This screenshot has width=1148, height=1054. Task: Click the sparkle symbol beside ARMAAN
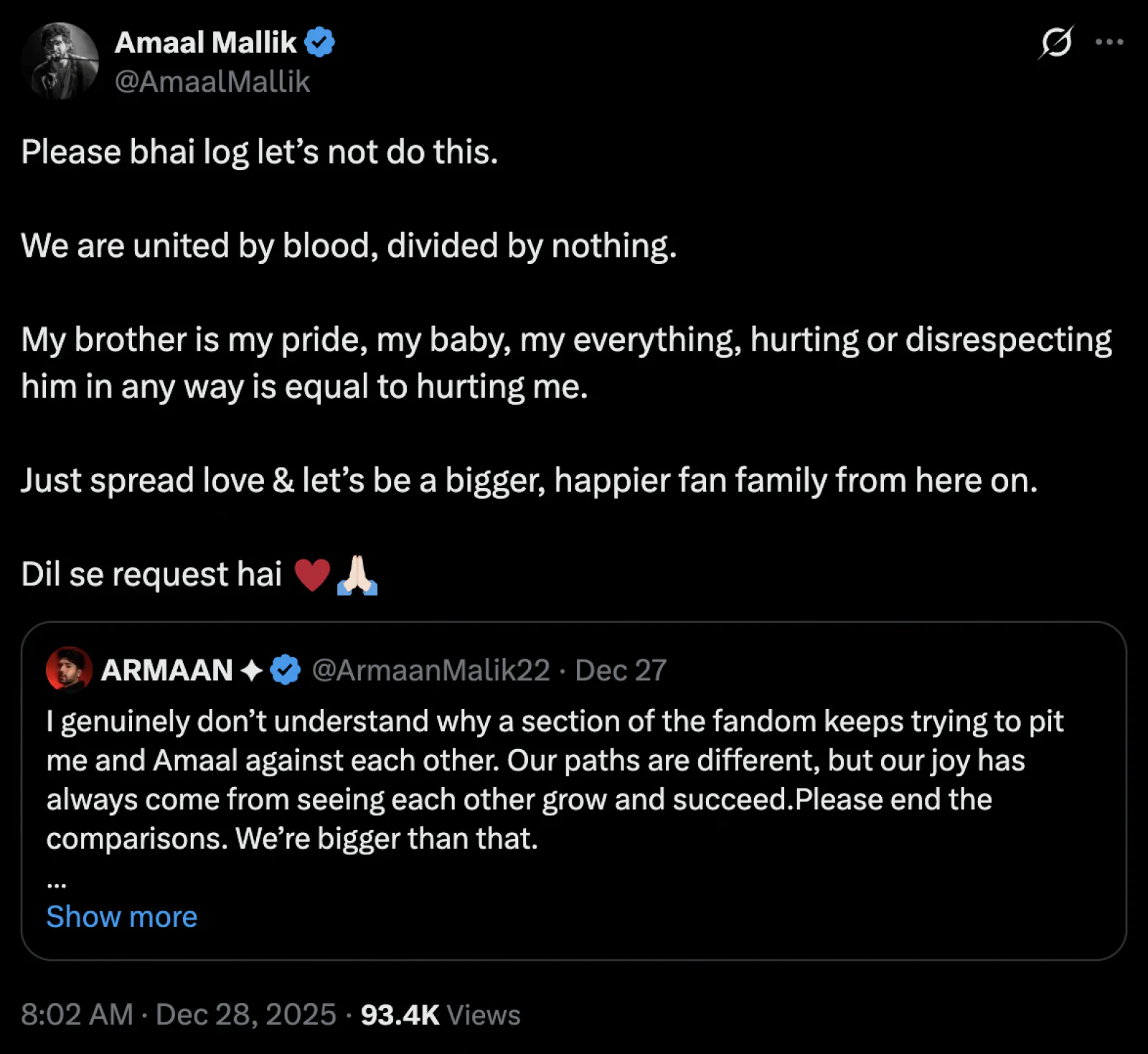pos(251,669)
